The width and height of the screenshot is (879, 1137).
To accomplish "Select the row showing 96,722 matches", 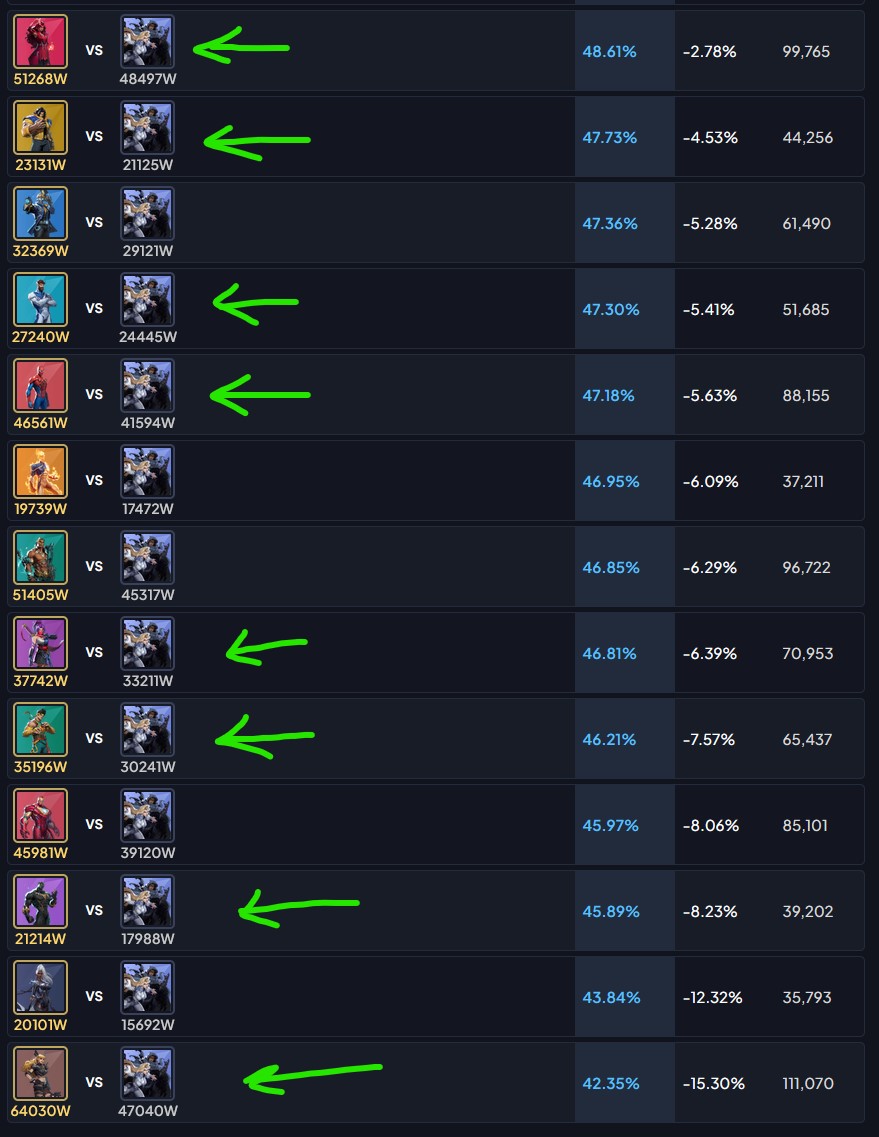I will point(436,567).
